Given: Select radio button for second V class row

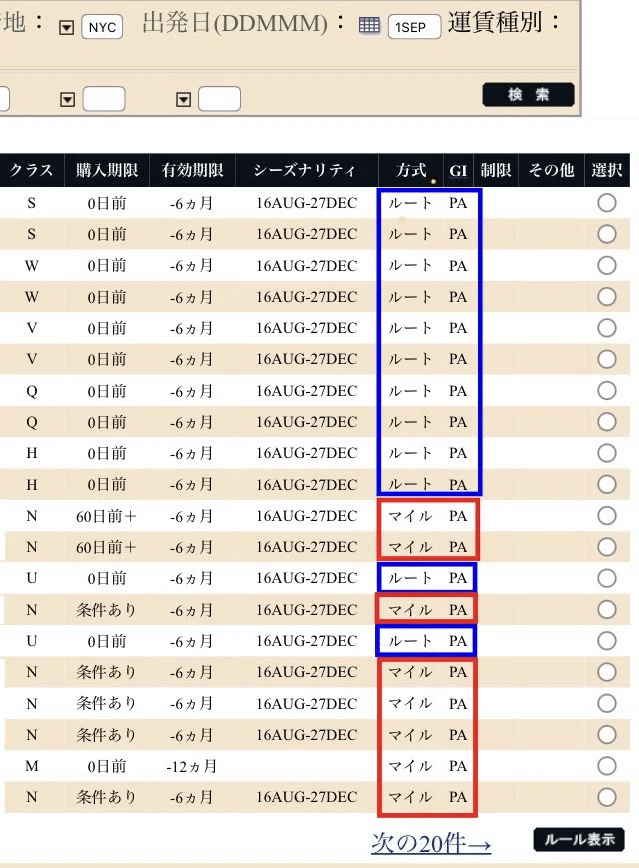Looking at the screenshot, I should [607, 359].
